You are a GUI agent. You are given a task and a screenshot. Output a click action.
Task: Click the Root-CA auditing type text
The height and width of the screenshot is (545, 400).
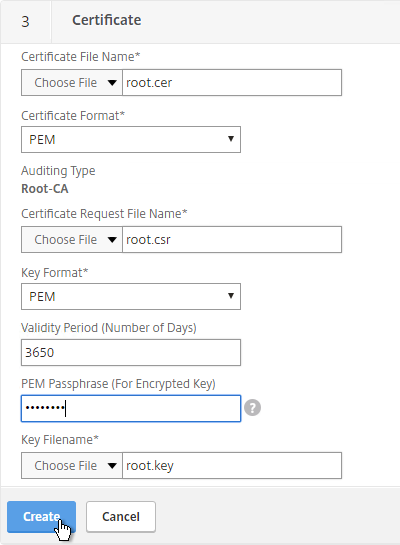pos(45,189)
